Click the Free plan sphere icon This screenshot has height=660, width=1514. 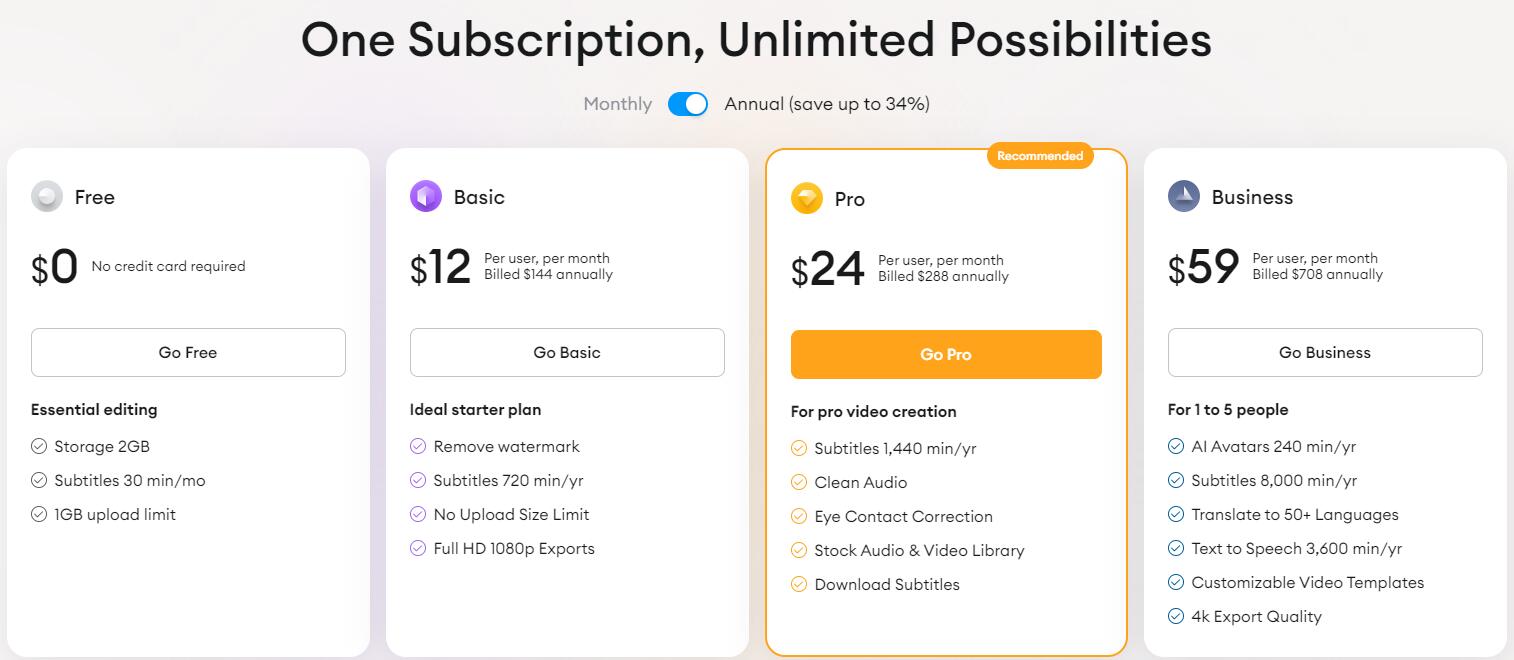point(47,197)
